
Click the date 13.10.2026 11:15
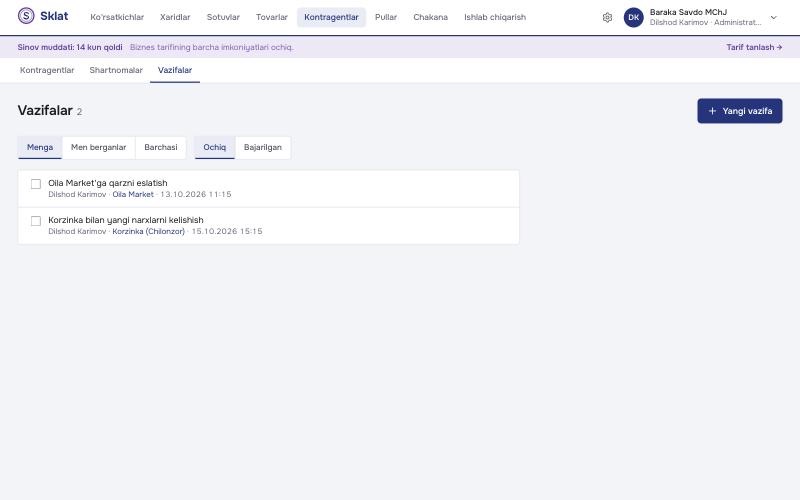coord(196,194)
